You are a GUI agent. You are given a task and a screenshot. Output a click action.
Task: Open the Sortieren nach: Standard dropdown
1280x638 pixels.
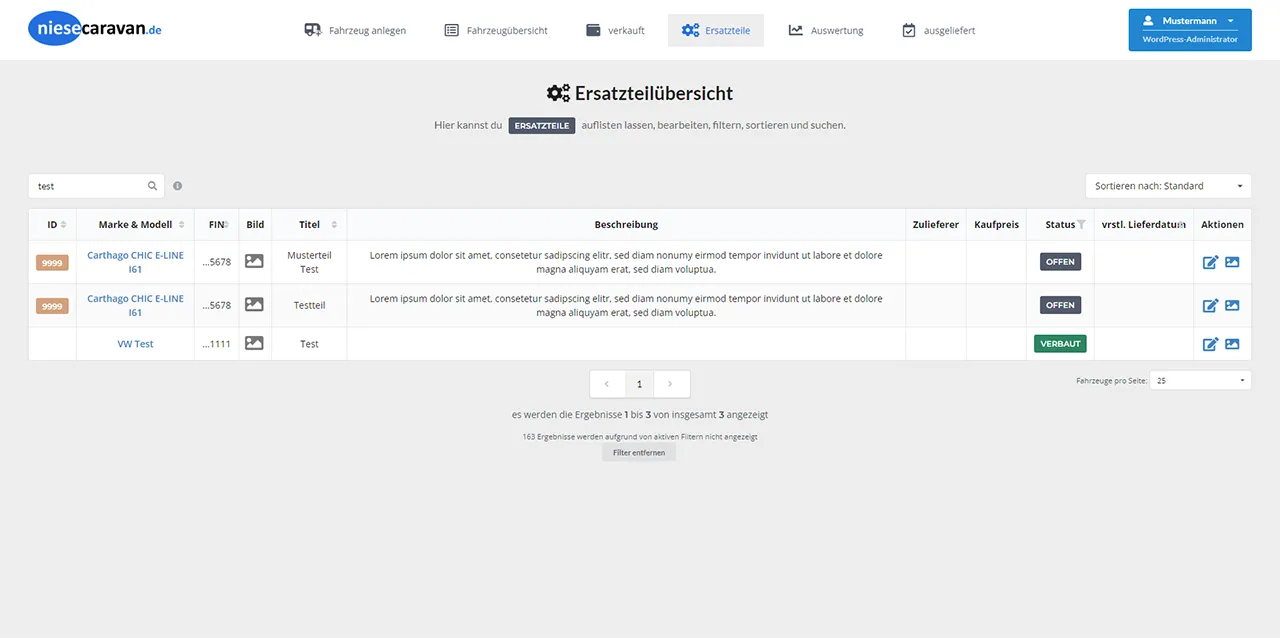coord(1168,186)
